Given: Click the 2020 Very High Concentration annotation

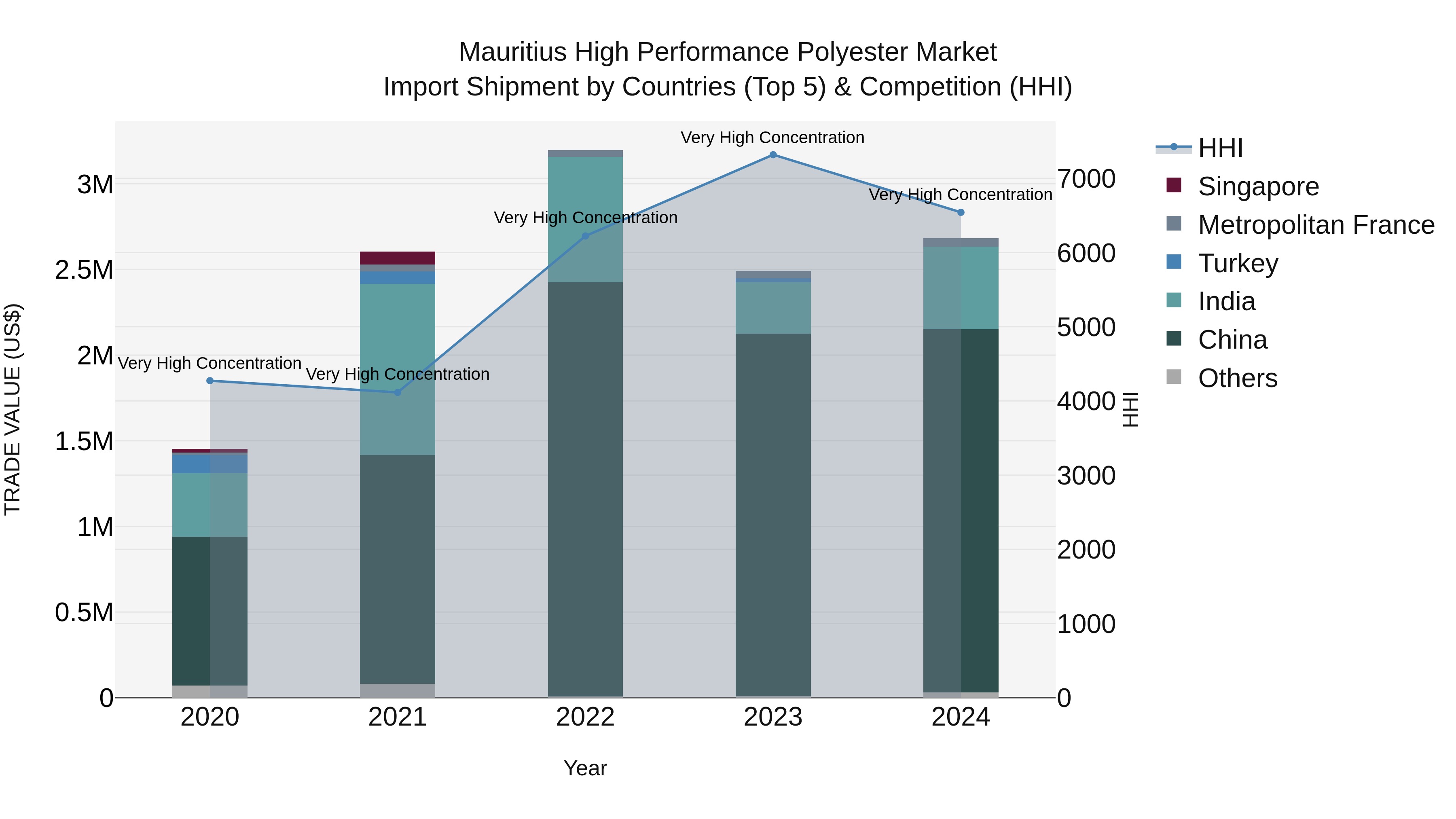Looking at the screenshot, I should click(x=210, y=363).
